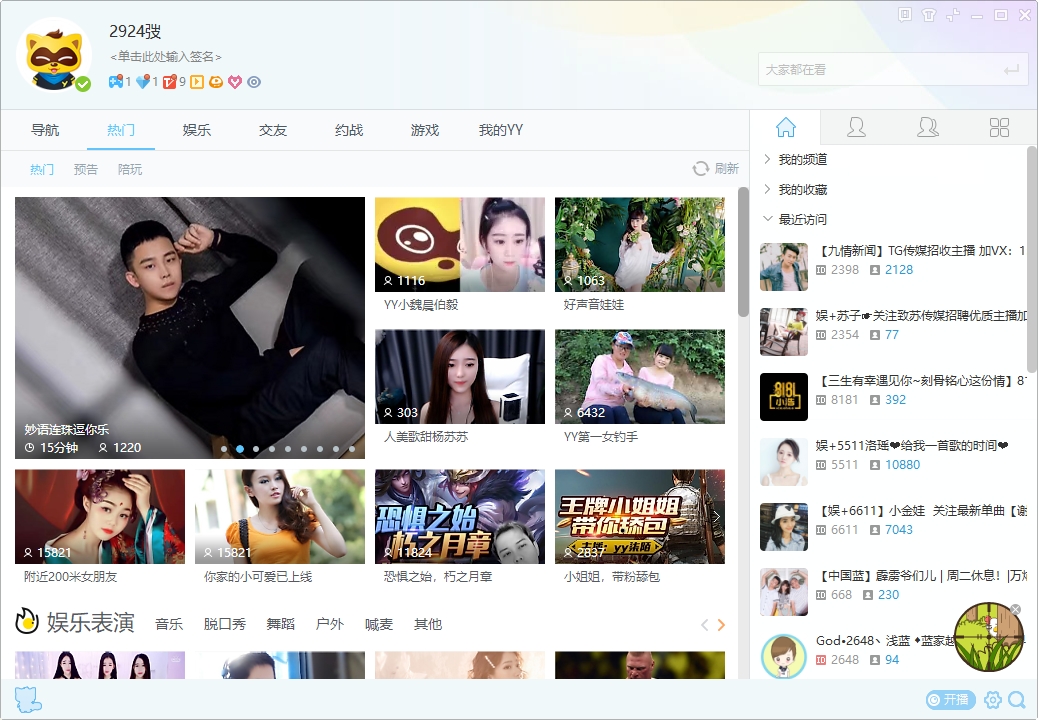Open the two-person groups tab icon
Viewport: 1038px width, 720px height.
coord(927,127)
